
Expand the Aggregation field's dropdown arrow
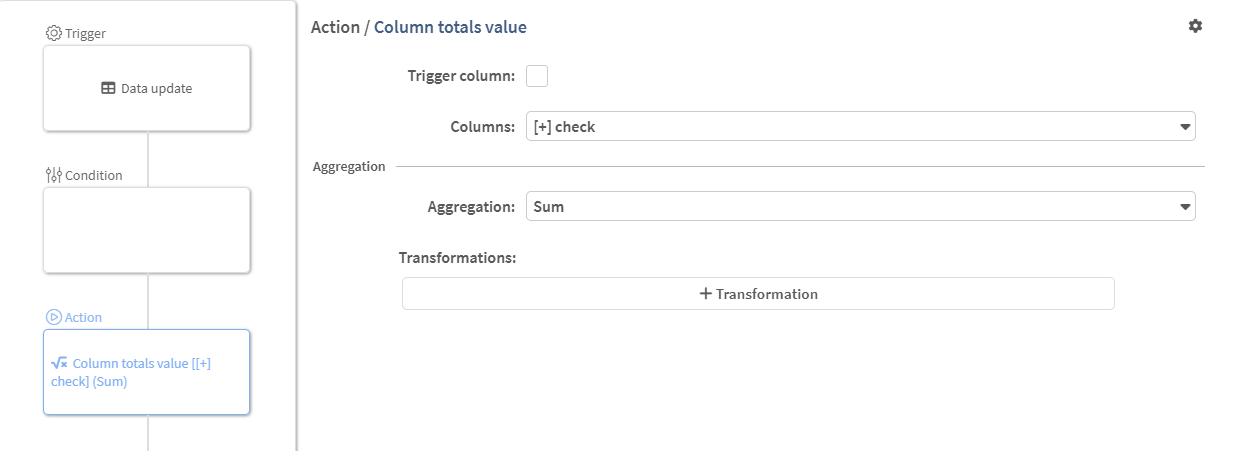pyautogui.click(x=1185, y=207)
